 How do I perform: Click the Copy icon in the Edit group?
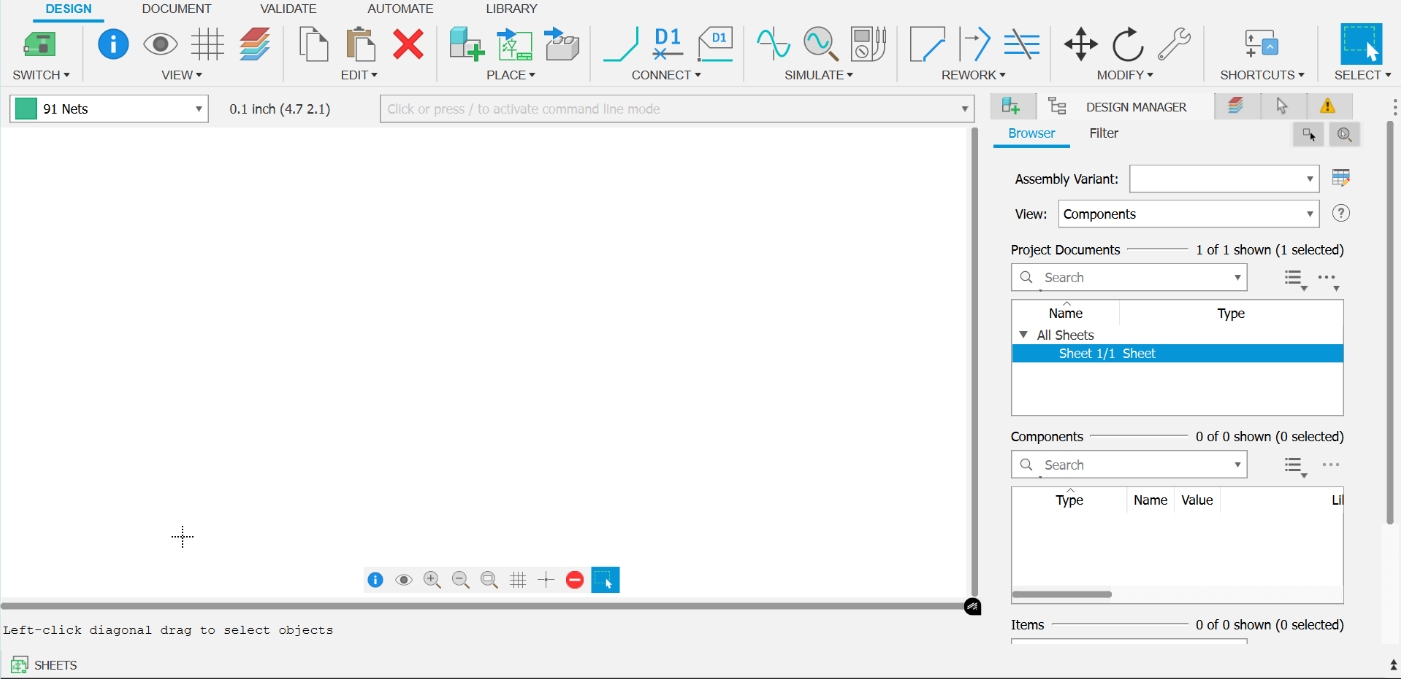pyautogui.click(x=314, y=44)
